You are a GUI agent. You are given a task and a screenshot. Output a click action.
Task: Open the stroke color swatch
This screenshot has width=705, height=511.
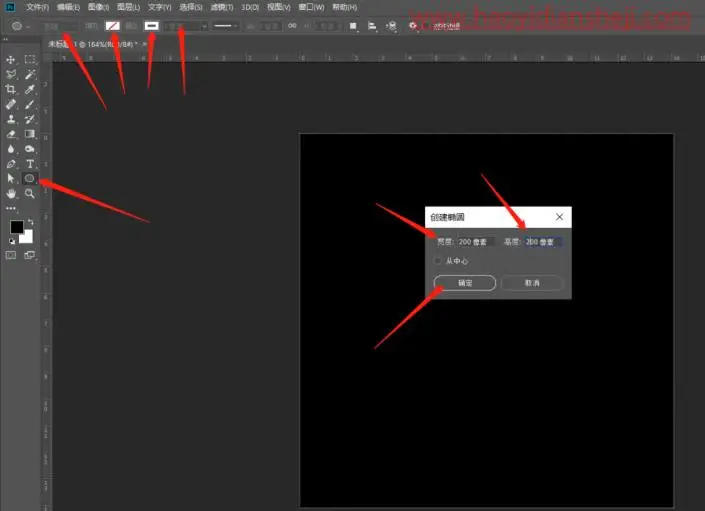pyautogui.click(x=152, y=26)
